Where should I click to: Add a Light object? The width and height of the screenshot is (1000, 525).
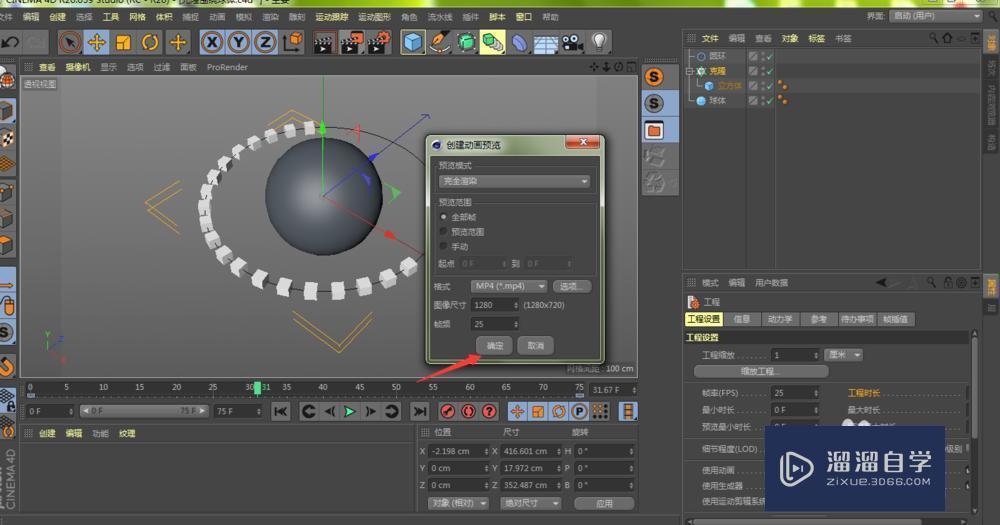[599, 43]
